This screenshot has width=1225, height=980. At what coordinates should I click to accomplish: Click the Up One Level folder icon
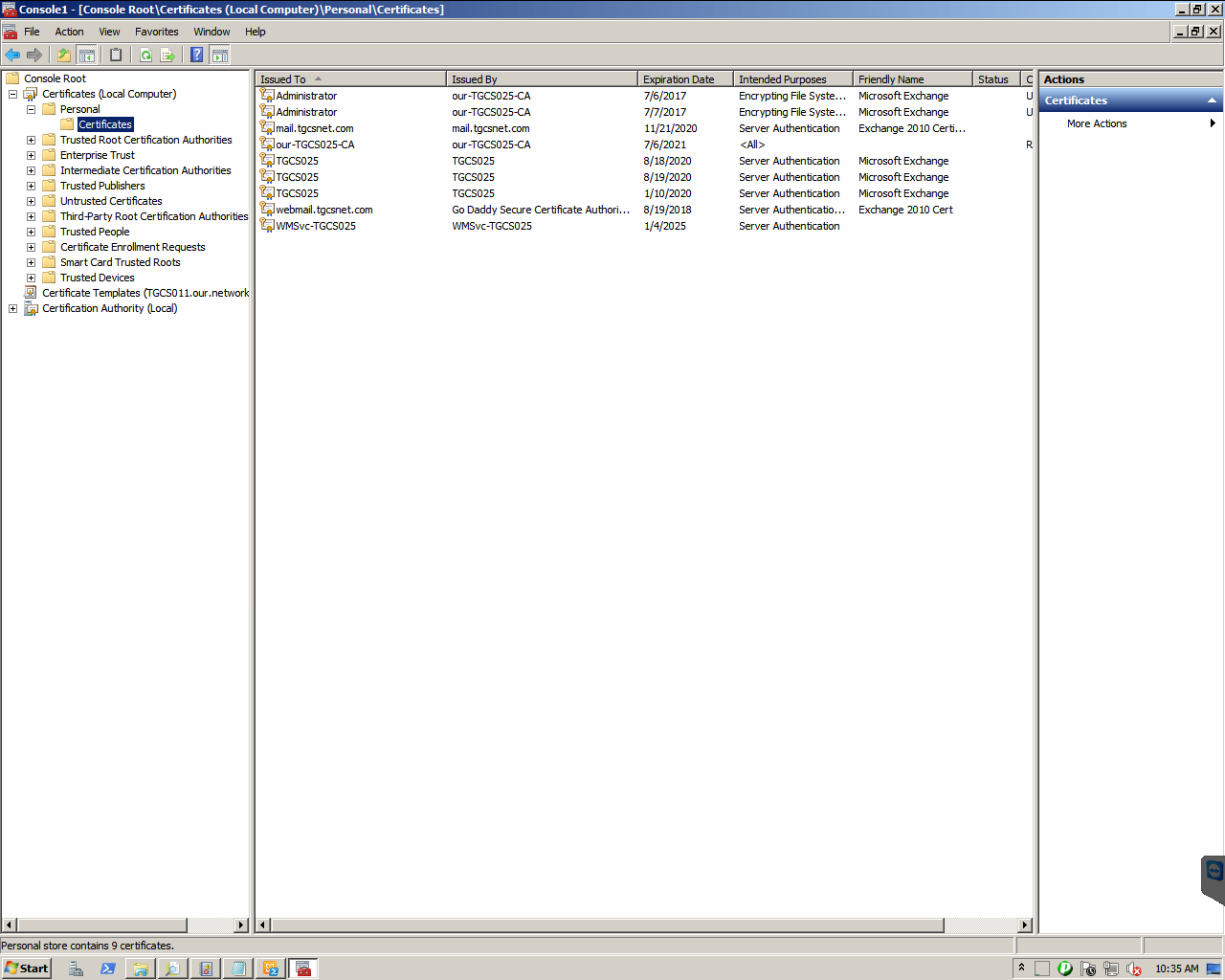point(63,55)
